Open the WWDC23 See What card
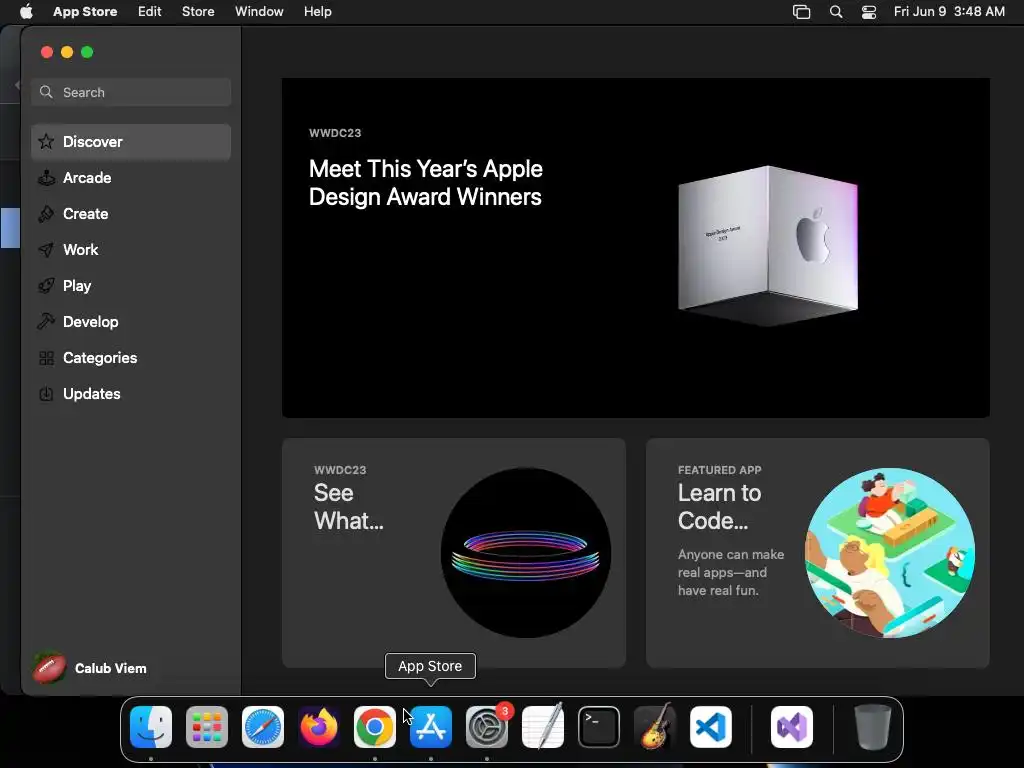Screen dimensions: 1024x768 (x=454, y=552)
